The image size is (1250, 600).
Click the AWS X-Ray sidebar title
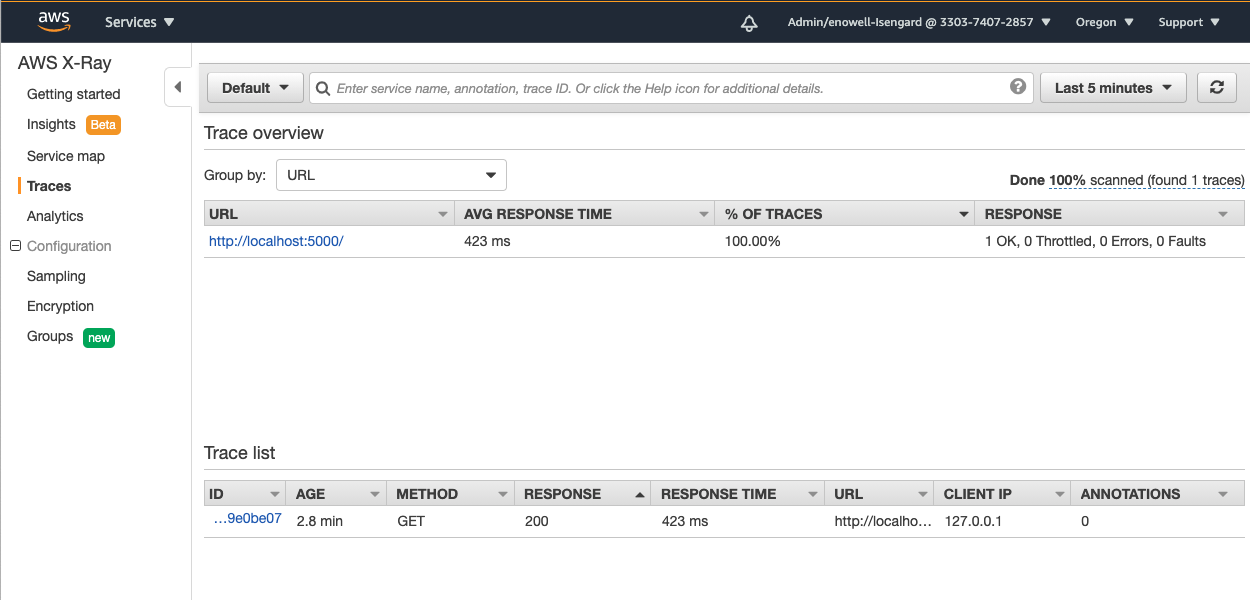(x=65, y=63)
